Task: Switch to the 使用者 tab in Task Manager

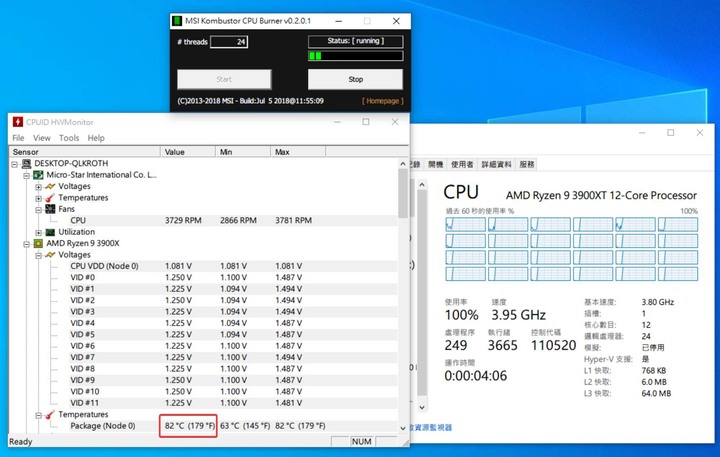Action: (462, 164)
